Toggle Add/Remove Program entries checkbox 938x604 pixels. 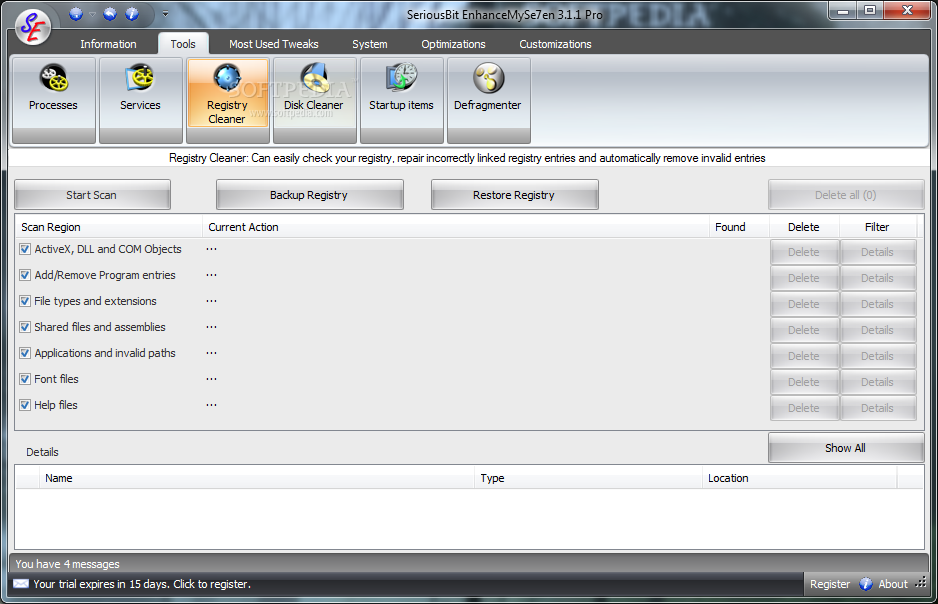tap(25, 275)
